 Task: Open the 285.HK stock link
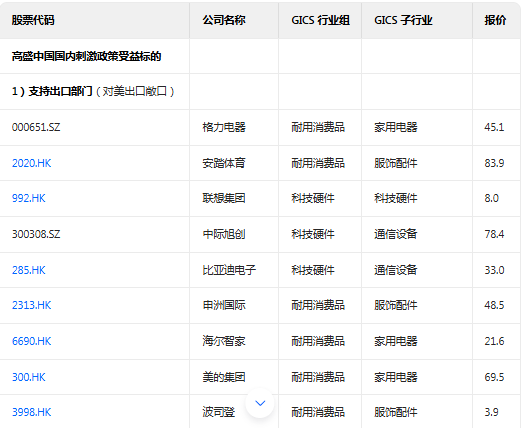click(x=29, y=270)
